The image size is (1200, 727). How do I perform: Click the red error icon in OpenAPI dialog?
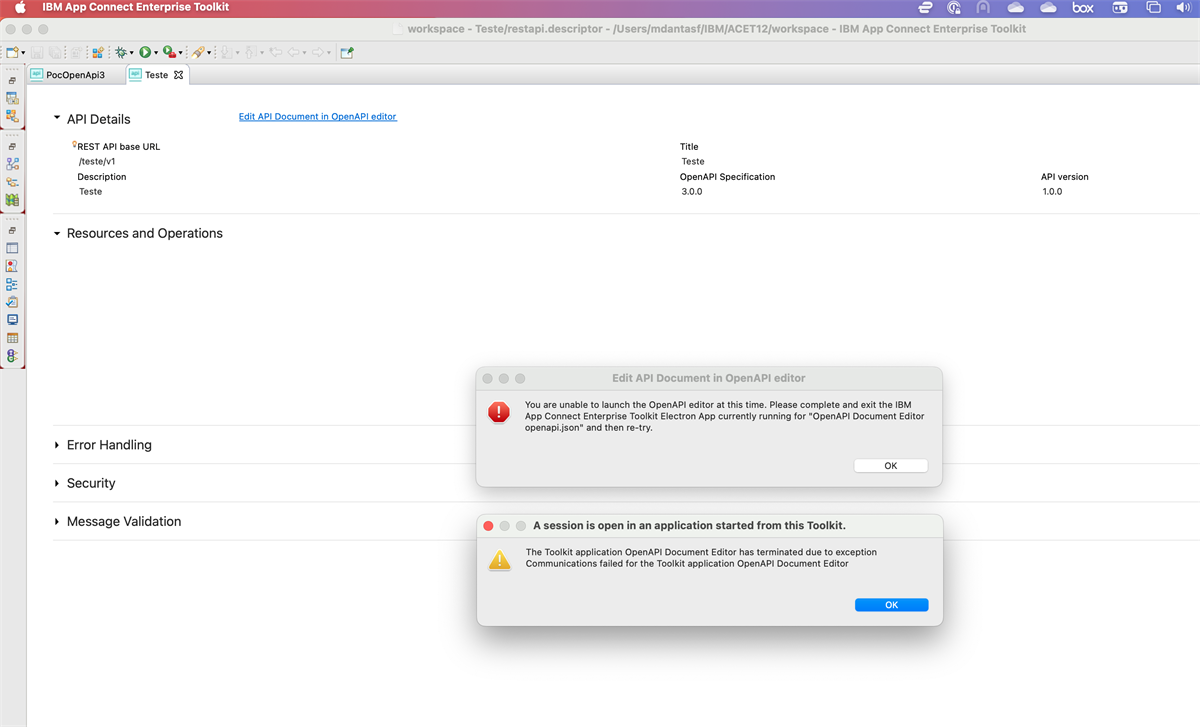pos(499,411)
